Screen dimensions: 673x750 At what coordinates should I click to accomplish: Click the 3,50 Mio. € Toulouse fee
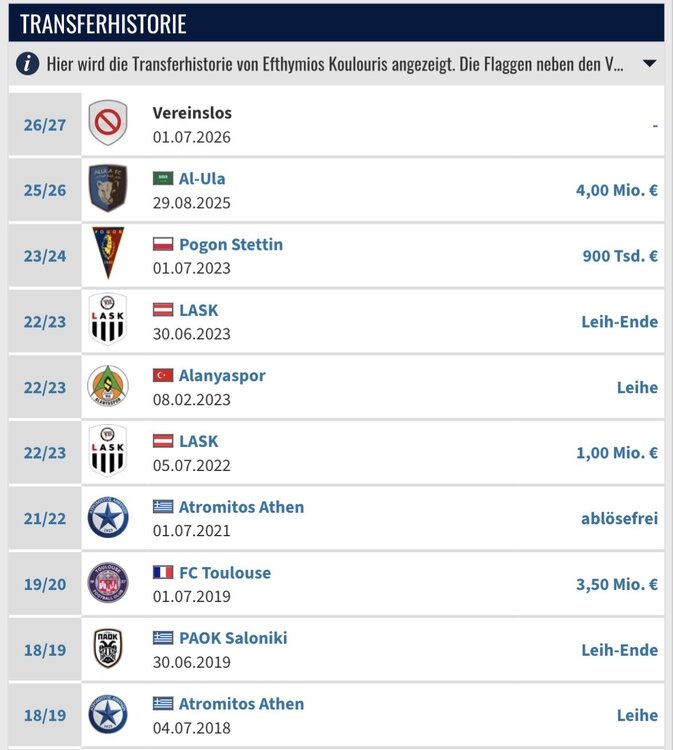pyautogui.click(x=617, y=584)
